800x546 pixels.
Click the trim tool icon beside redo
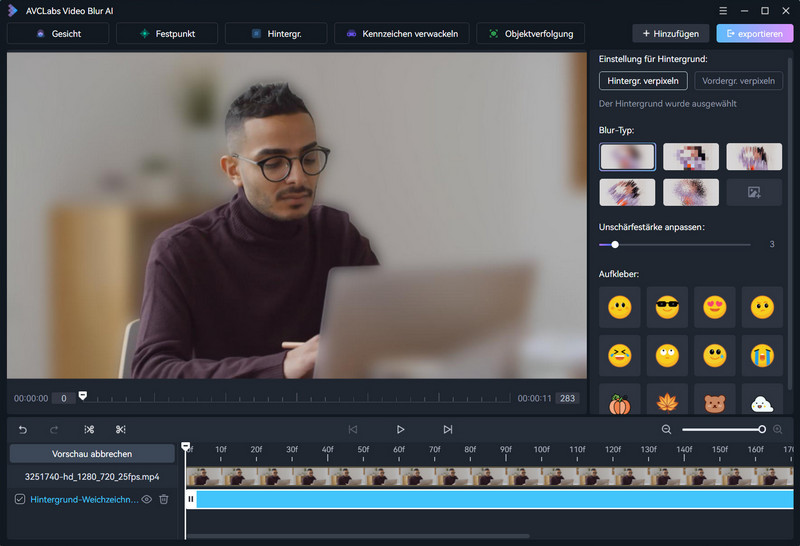89,430
